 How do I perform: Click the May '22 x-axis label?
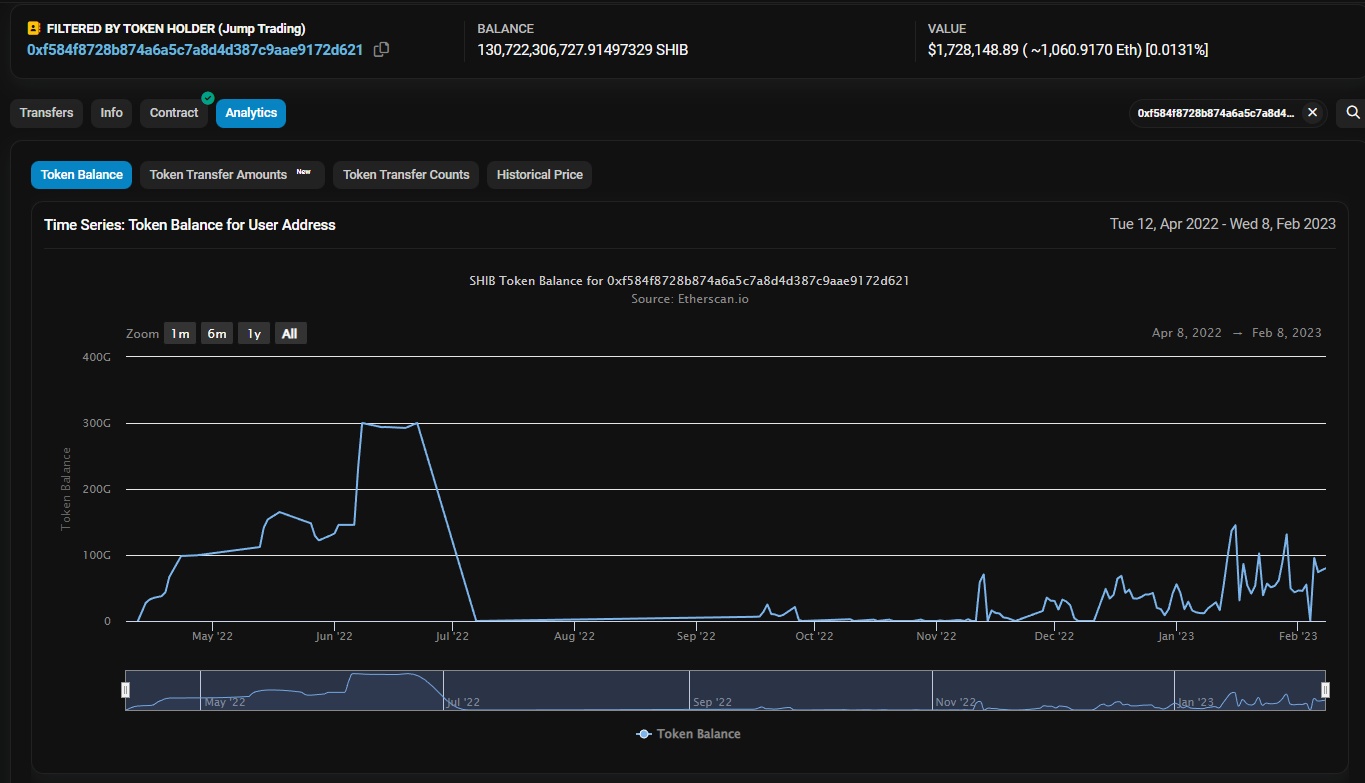click(x=212, y=636)
